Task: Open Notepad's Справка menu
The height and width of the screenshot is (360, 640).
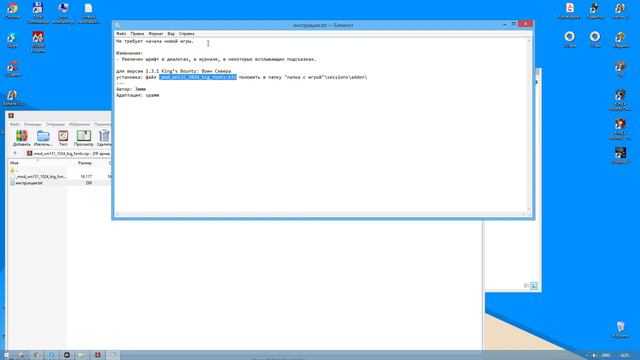Action: point(187,33)
